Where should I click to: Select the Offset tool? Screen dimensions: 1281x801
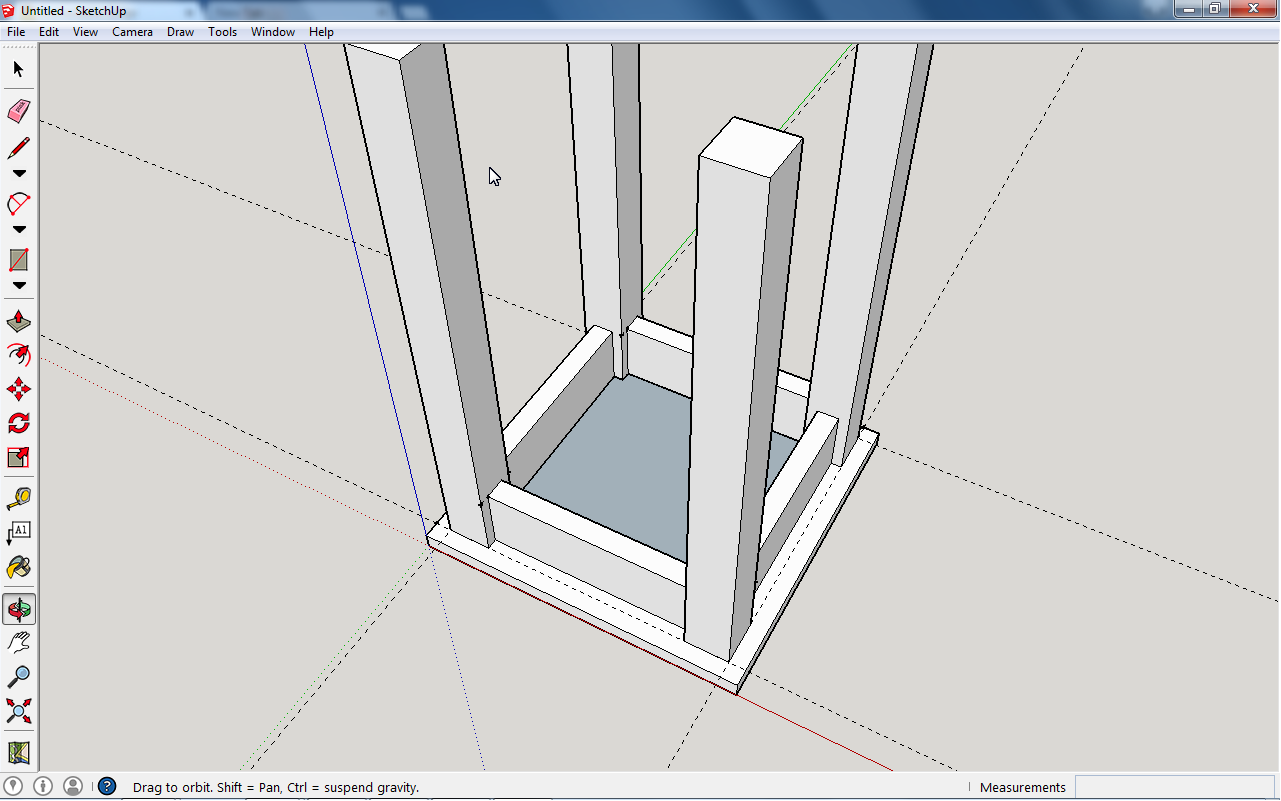(19, 355)
